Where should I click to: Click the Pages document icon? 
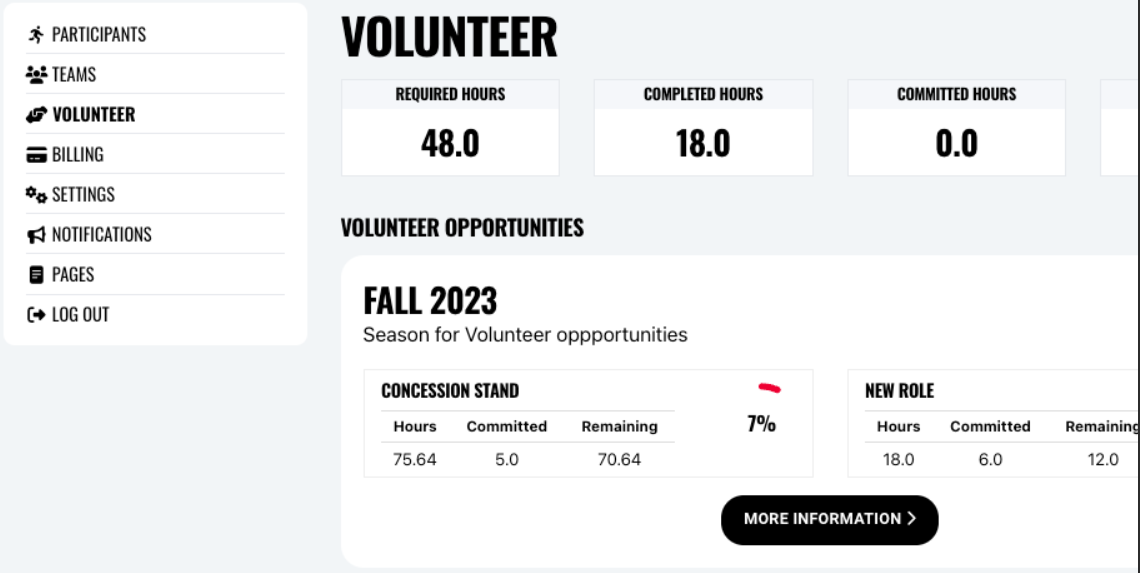click(36, 274)
